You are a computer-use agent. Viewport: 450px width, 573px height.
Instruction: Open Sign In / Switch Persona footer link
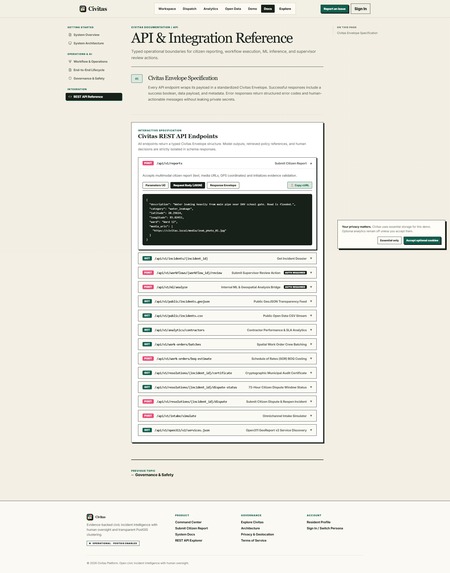point(325,528)
